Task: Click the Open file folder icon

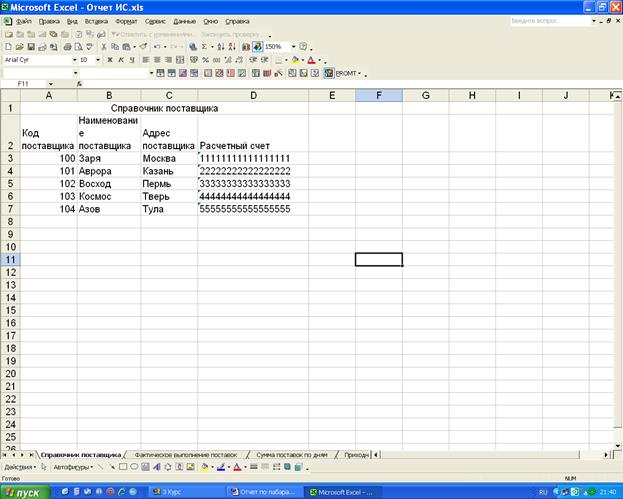Action: click(19, 47)
